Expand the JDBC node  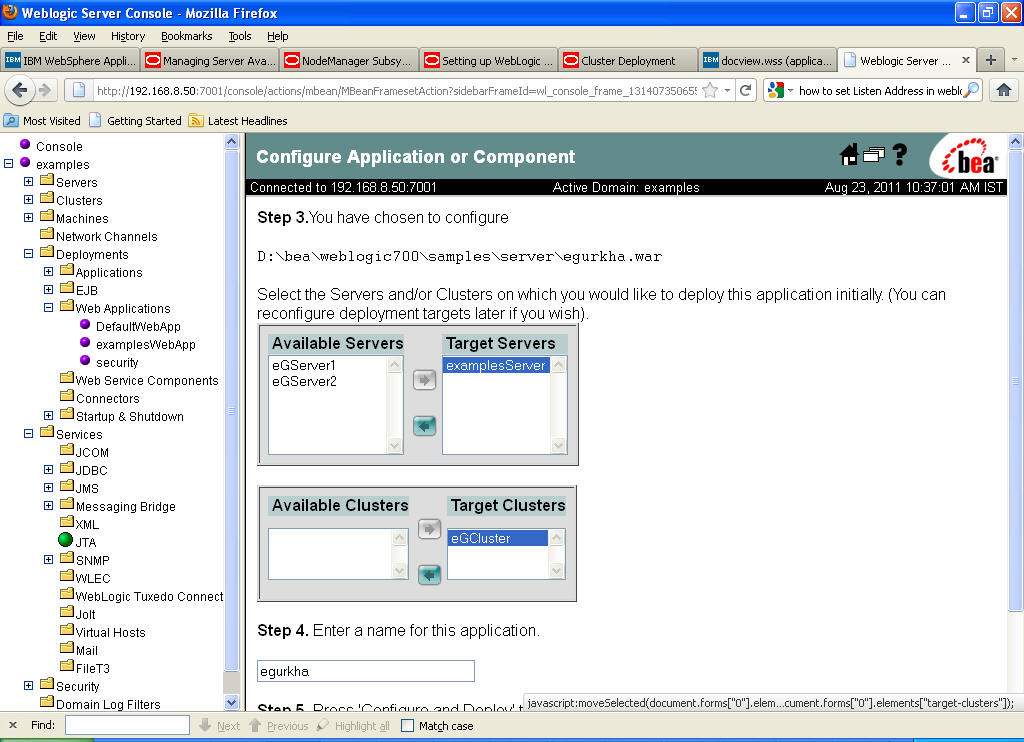48,470
